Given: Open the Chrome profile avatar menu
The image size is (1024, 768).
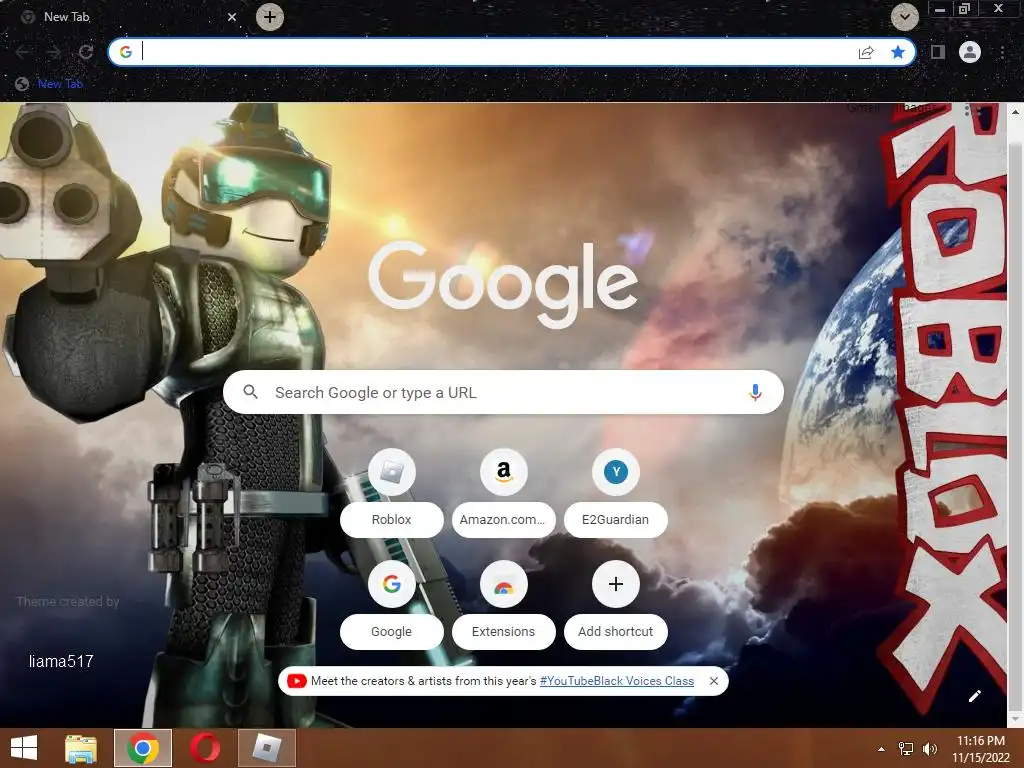Looking at the screenshot, I should [x=970, y=52].
